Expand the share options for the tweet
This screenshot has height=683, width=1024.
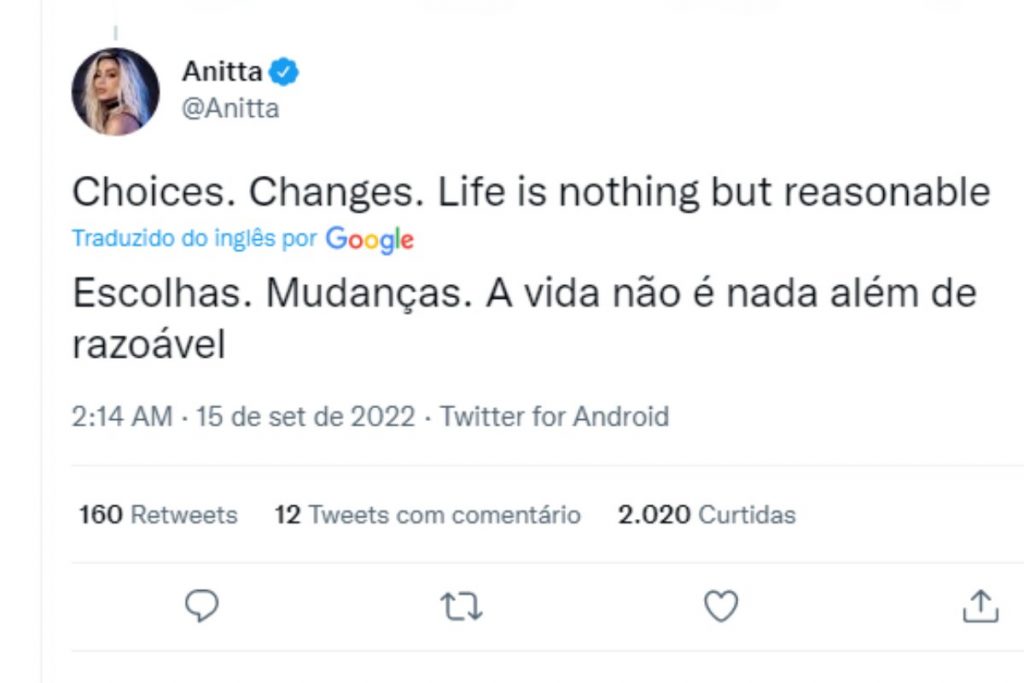pos(981,604)
